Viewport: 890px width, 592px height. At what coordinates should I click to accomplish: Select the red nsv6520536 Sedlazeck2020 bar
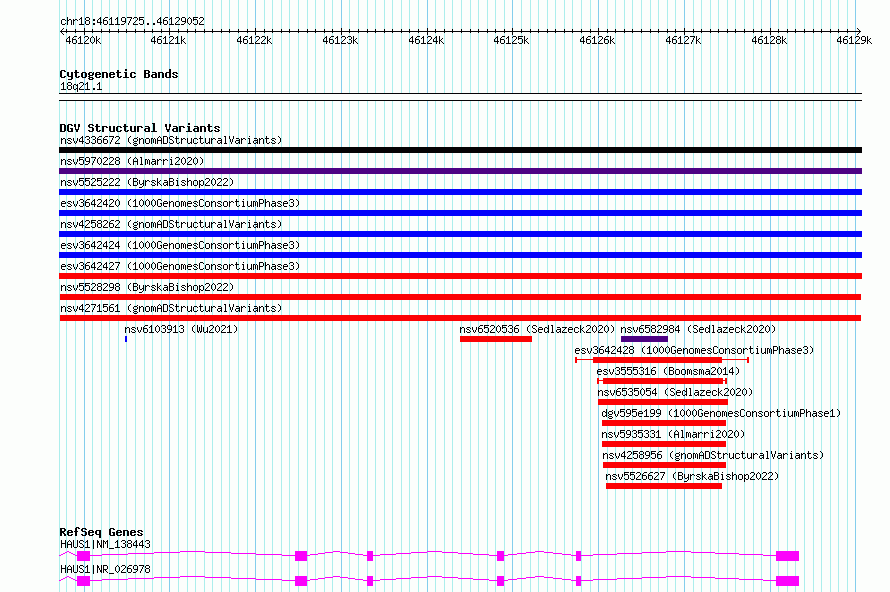(496, 339)
